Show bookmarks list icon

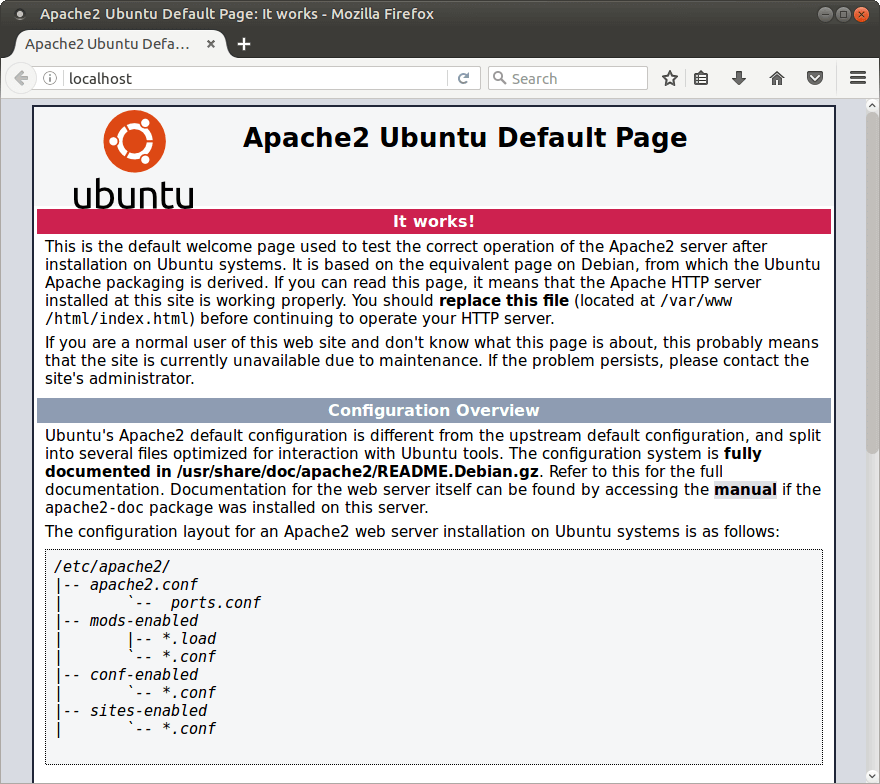pyautogui.click(x=700, y=78)
